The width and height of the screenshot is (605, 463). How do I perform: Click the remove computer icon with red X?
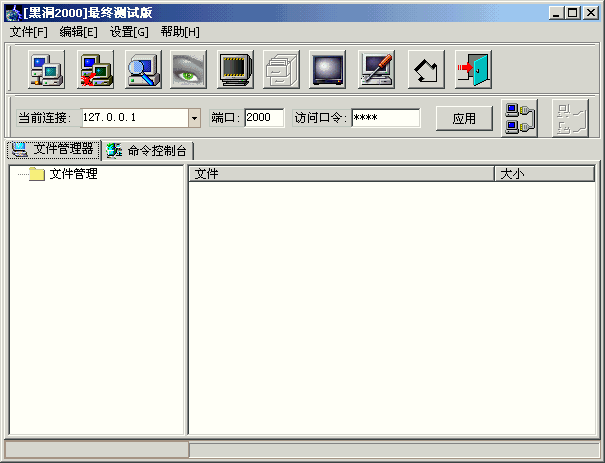pyautogui.click(x=94, y=70)
